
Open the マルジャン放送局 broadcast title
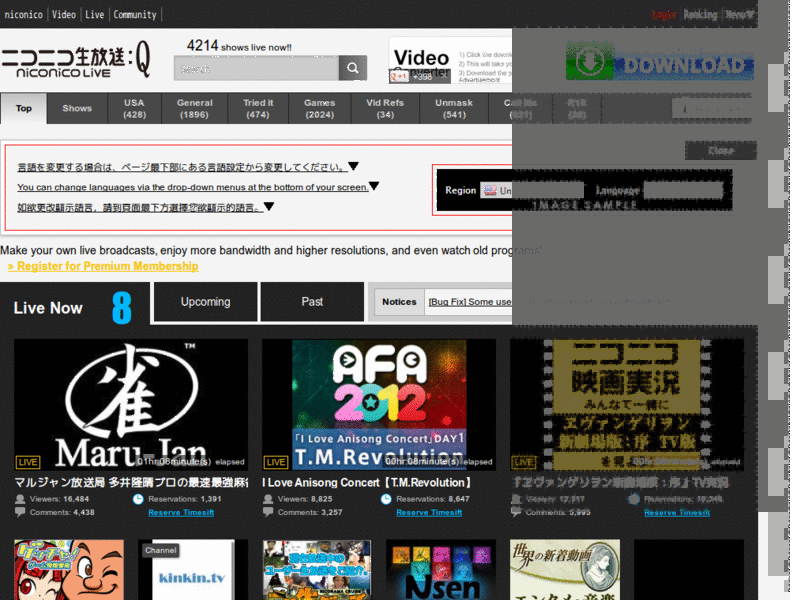pos(131,482)
